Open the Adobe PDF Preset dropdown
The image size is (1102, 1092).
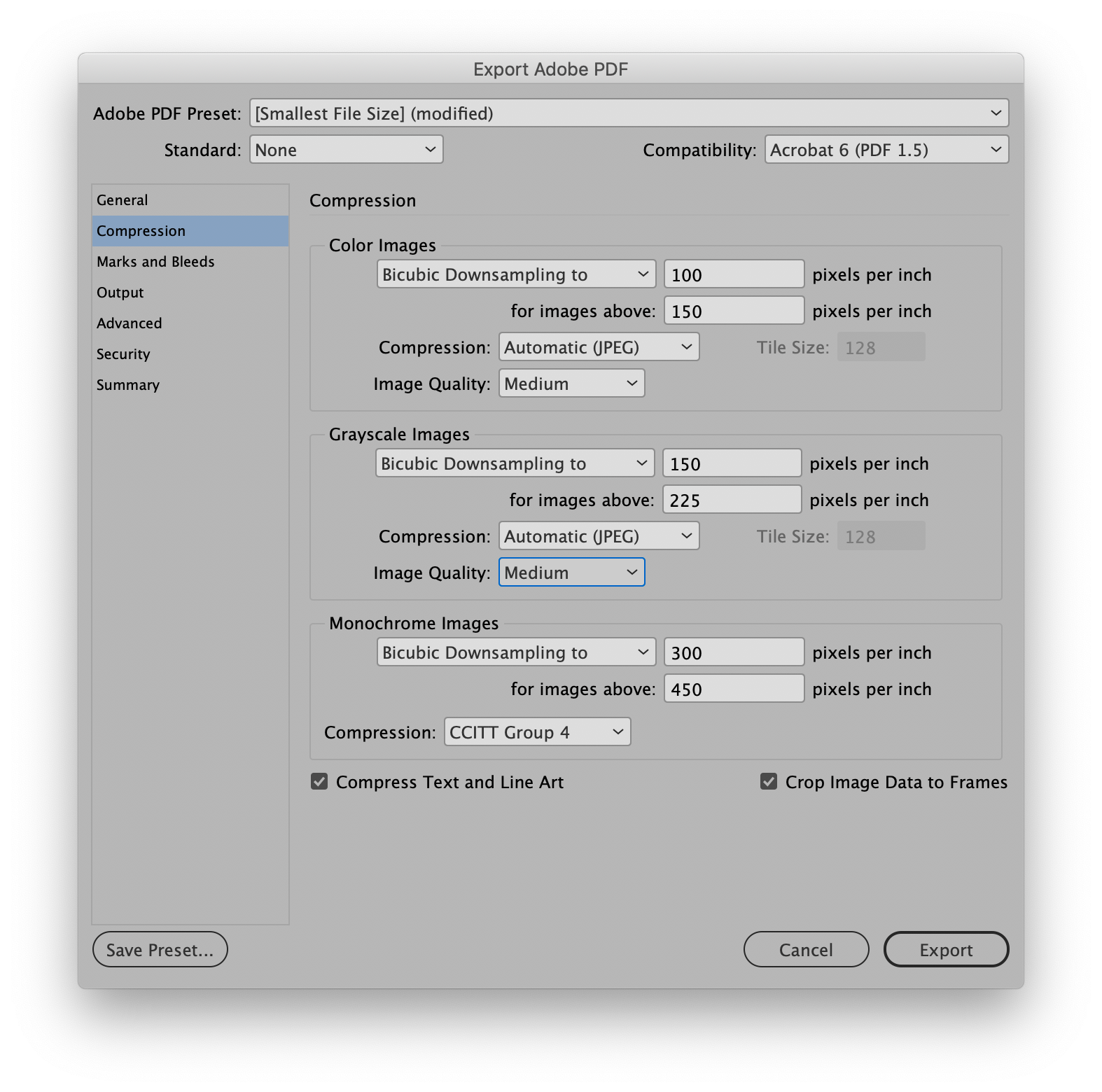[x=629, y=113]
